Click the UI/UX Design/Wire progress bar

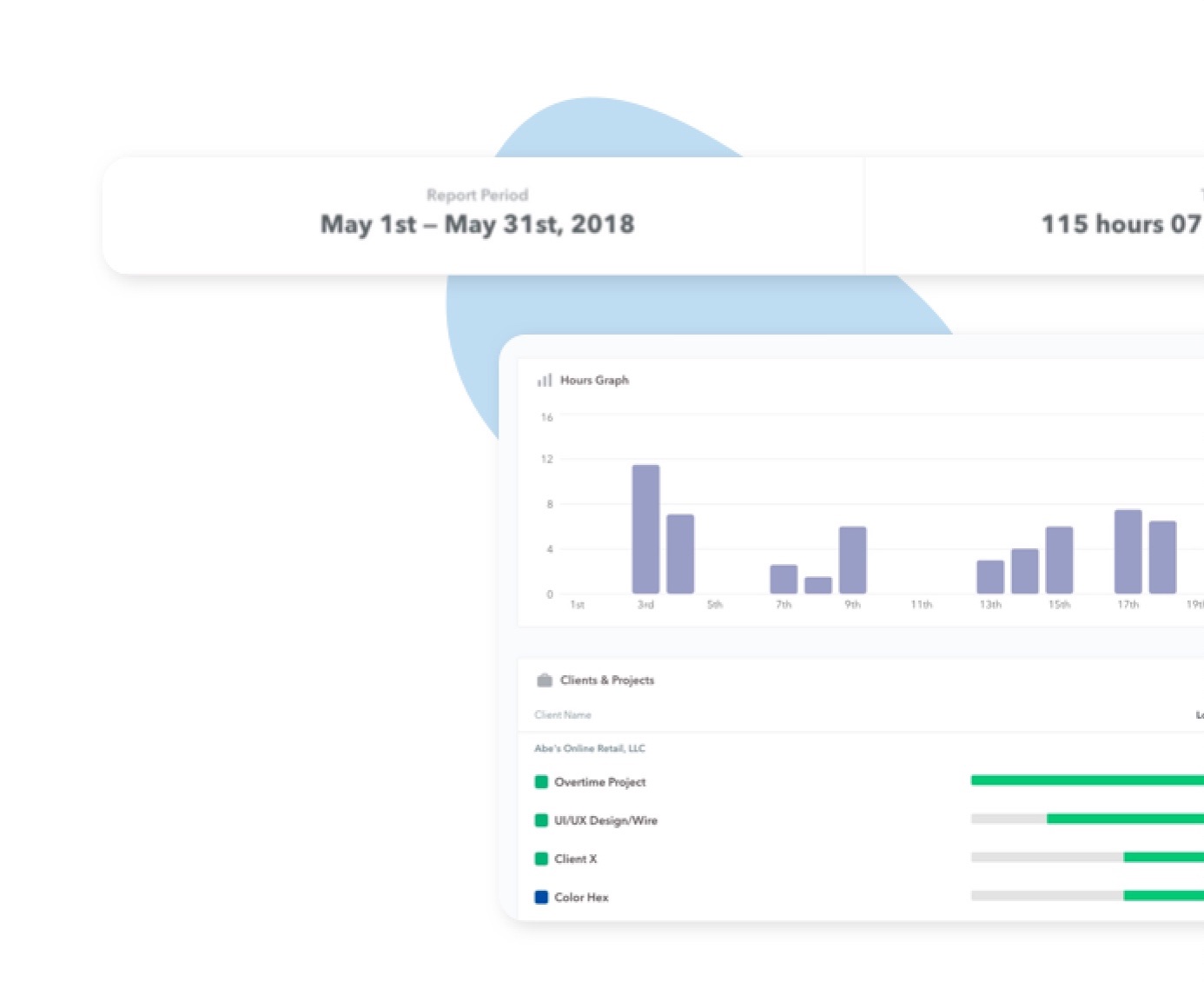coord(1088,819)
